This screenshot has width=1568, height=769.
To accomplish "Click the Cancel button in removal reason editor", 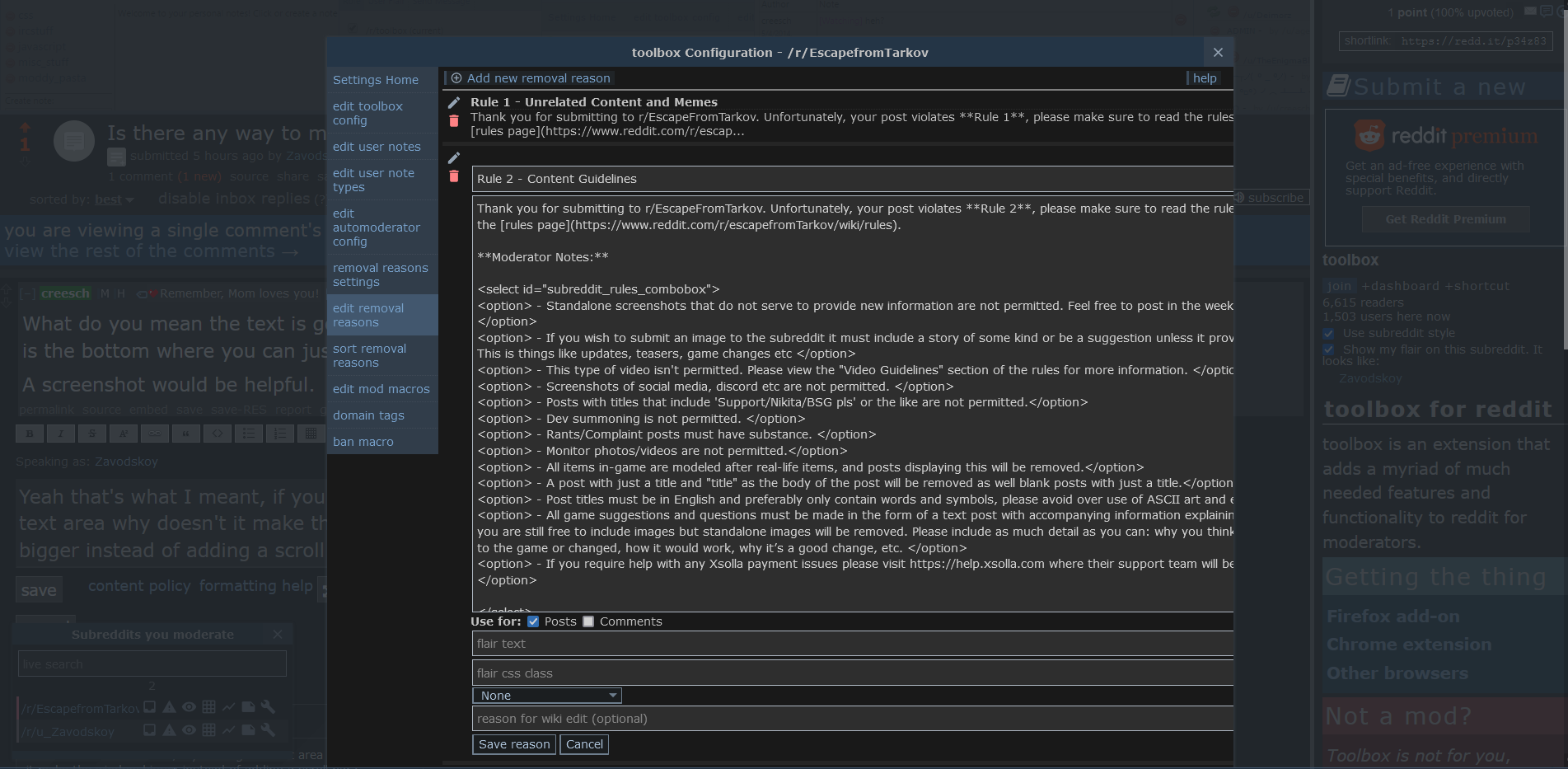I will (584, 744).
